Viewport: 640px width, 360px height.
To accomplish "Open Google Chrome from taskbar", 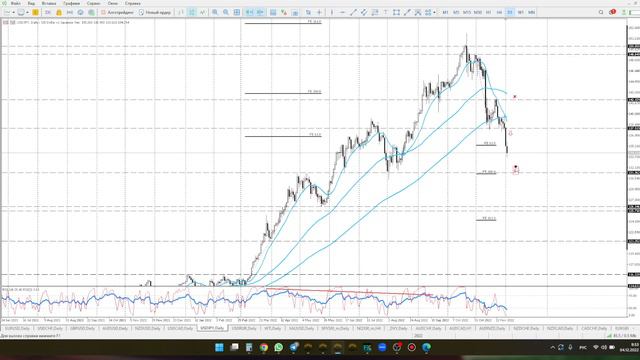I will click(264, 347).
